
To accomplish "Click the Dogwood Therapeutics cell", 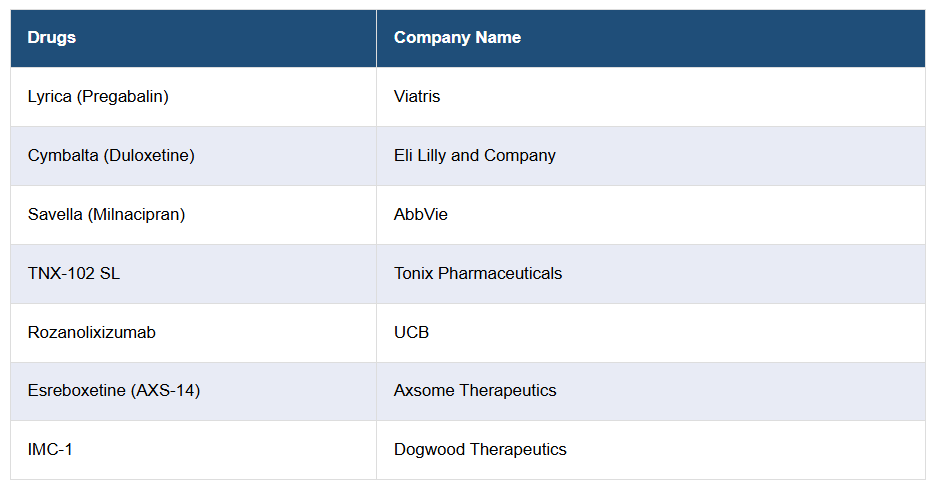I will [480, 450].
